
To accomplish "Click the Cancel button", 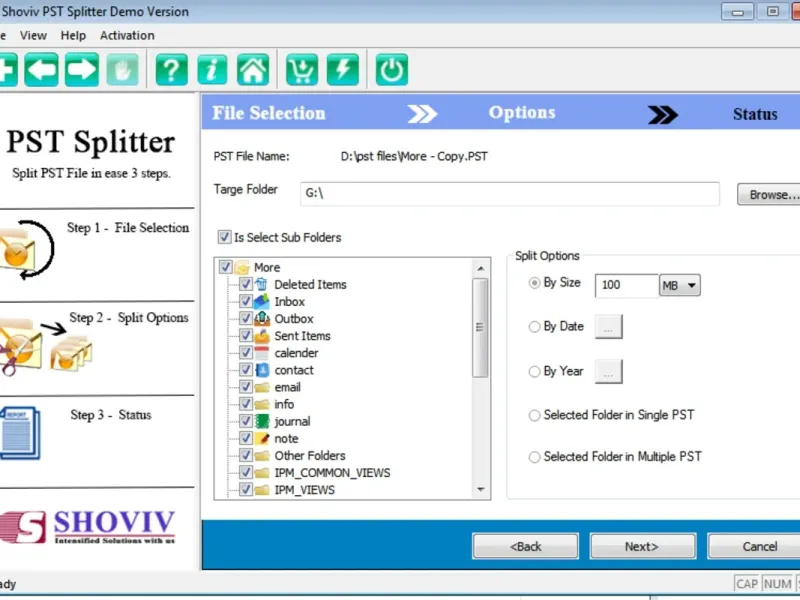I will (754, 546).
